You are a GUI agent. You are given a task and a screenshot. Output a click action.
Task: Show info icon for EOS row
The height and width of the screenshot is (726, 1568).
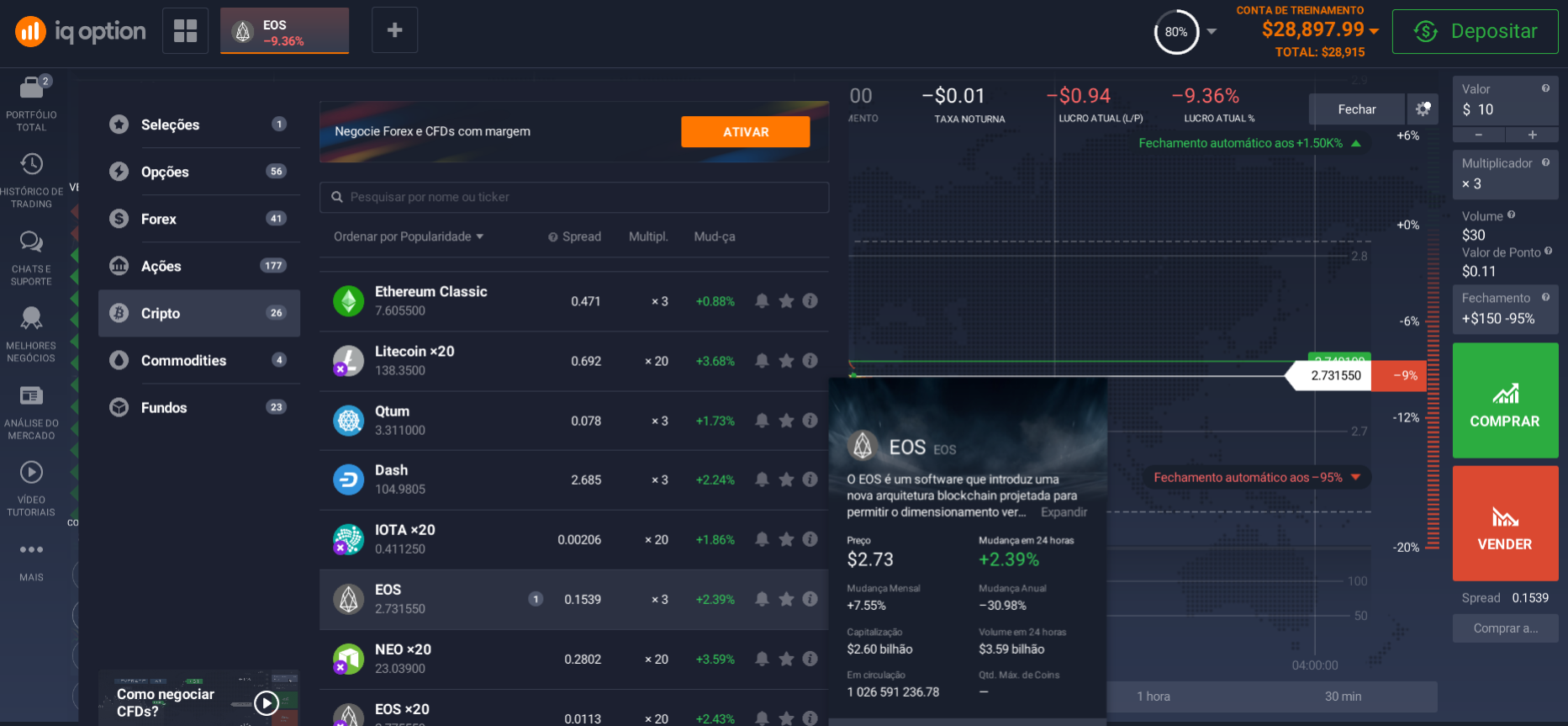tap(810, 599)
